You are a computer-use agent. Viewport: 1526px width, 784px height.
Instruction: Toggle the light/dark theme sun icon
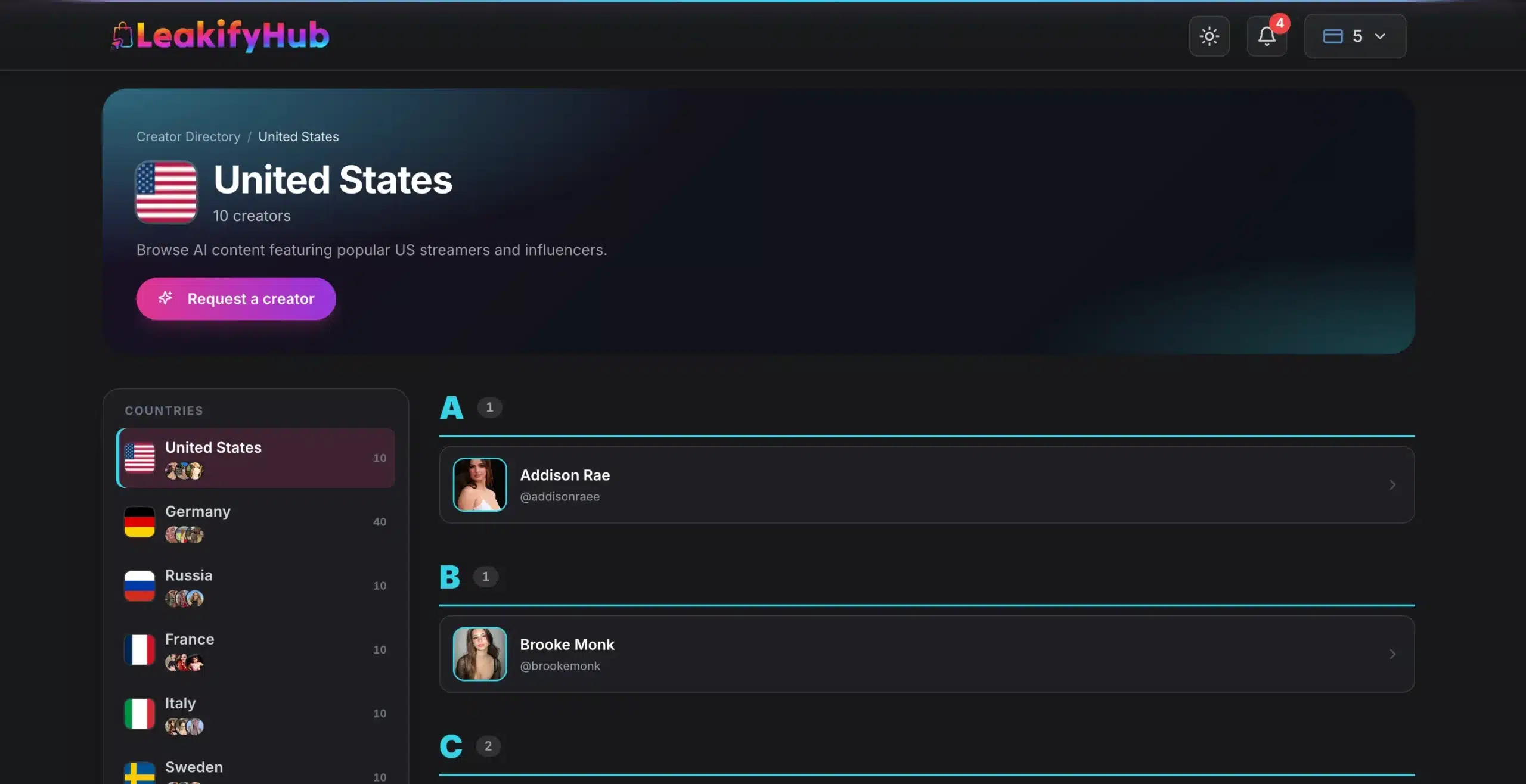coord(1209,36)
